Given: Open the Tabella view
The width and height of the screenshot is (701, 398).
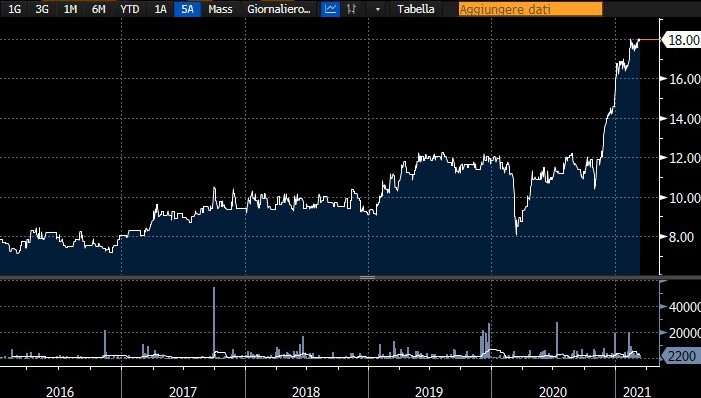Looking at the screenshot, I should point(416,9).
